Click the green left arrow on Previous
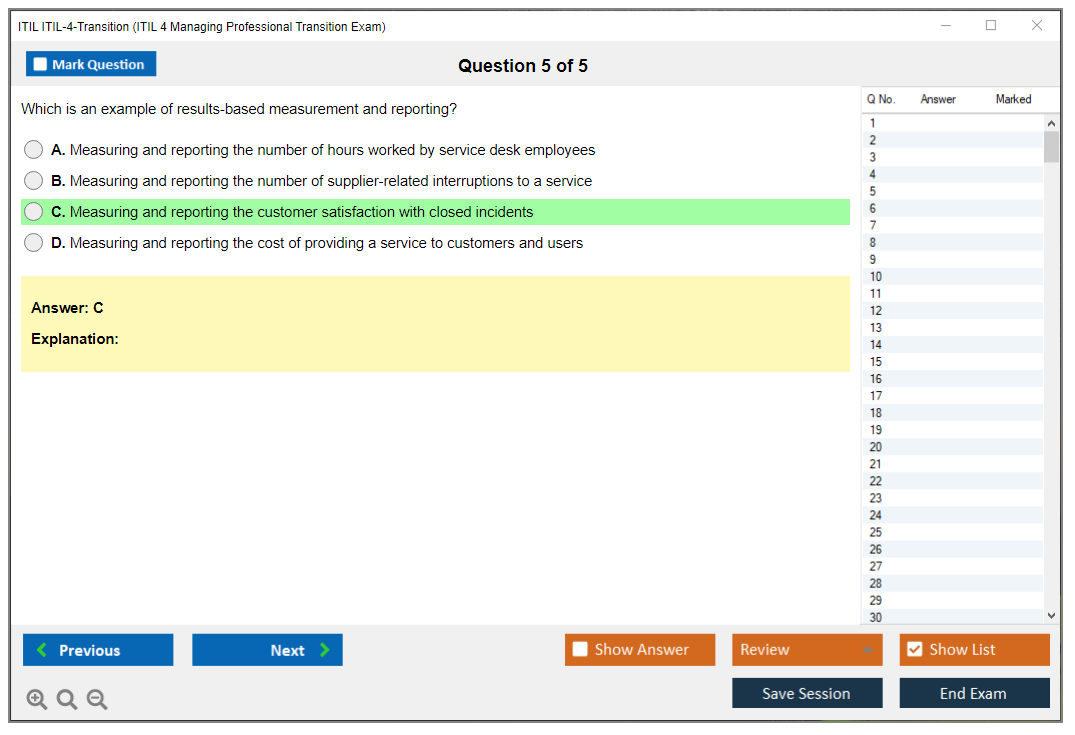Image resolution: width=1075 pixels, height=735 pixels. click(x=42, y=650)
